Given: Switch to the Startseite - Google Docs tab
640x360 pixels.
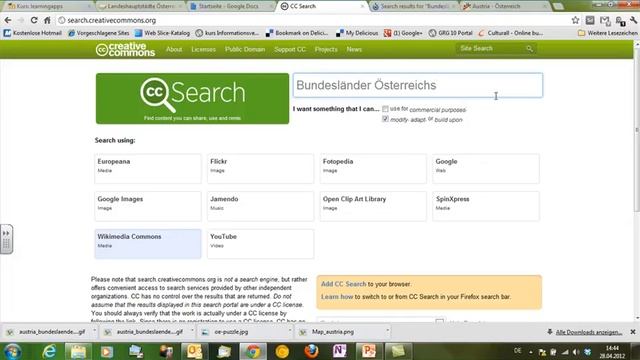Looking at the screenshot, I should coord(229,6).
